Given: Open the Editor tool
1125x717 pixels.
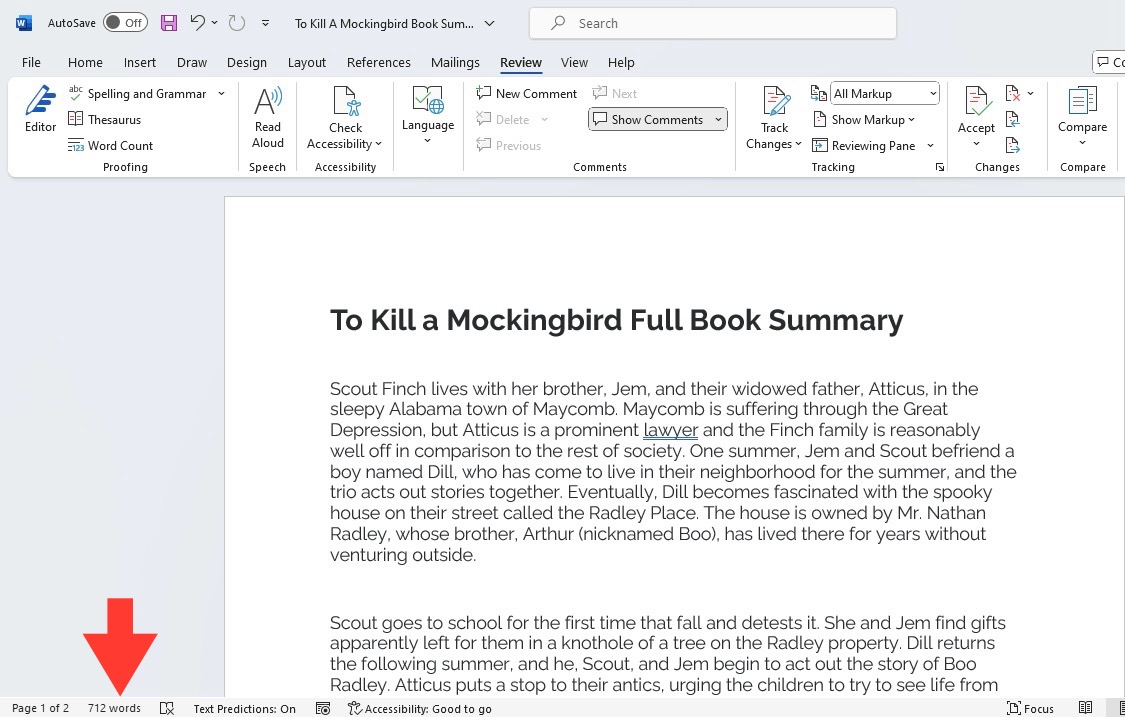Looking at the screenshot, I should (40, 109).
